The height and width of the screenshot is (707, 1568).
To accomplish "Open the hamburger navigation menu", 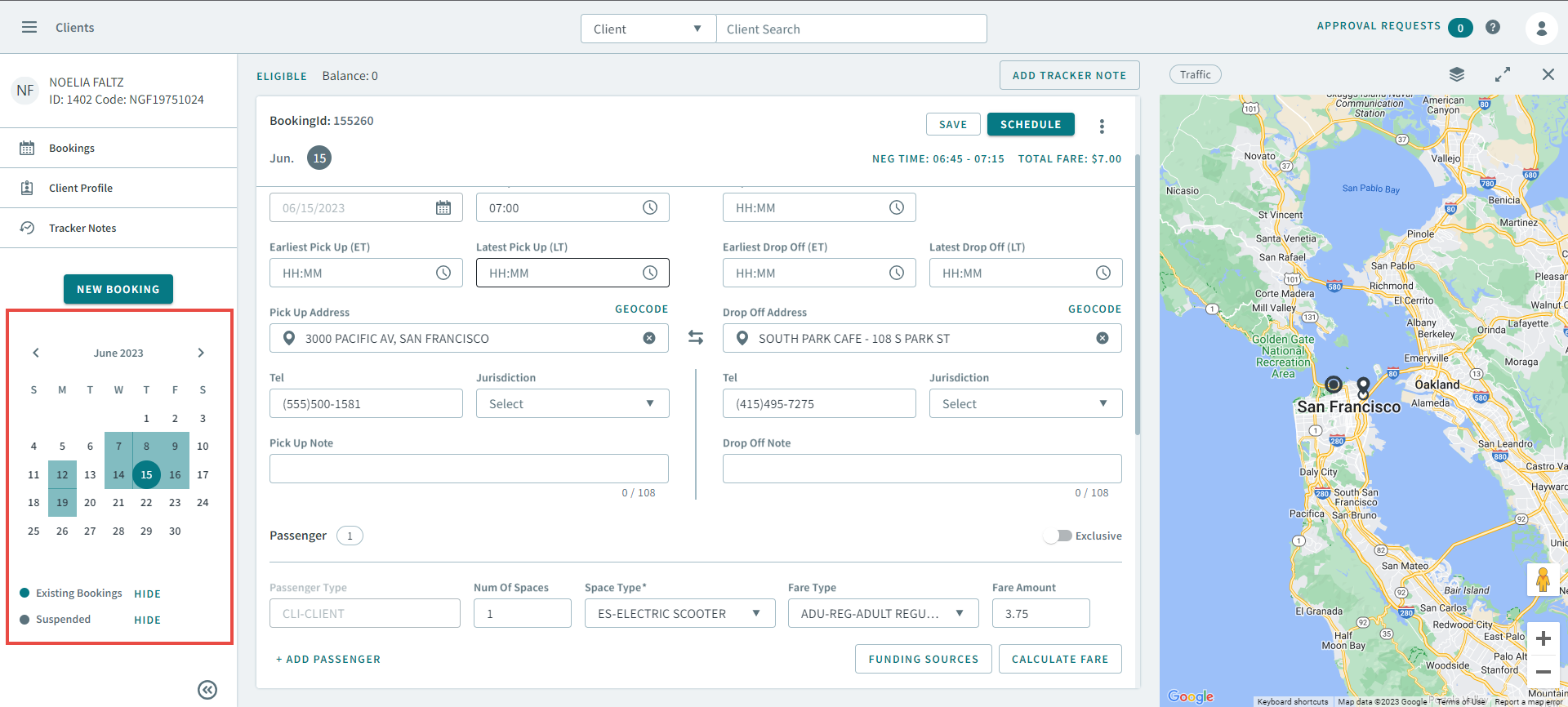I will 29,27.
